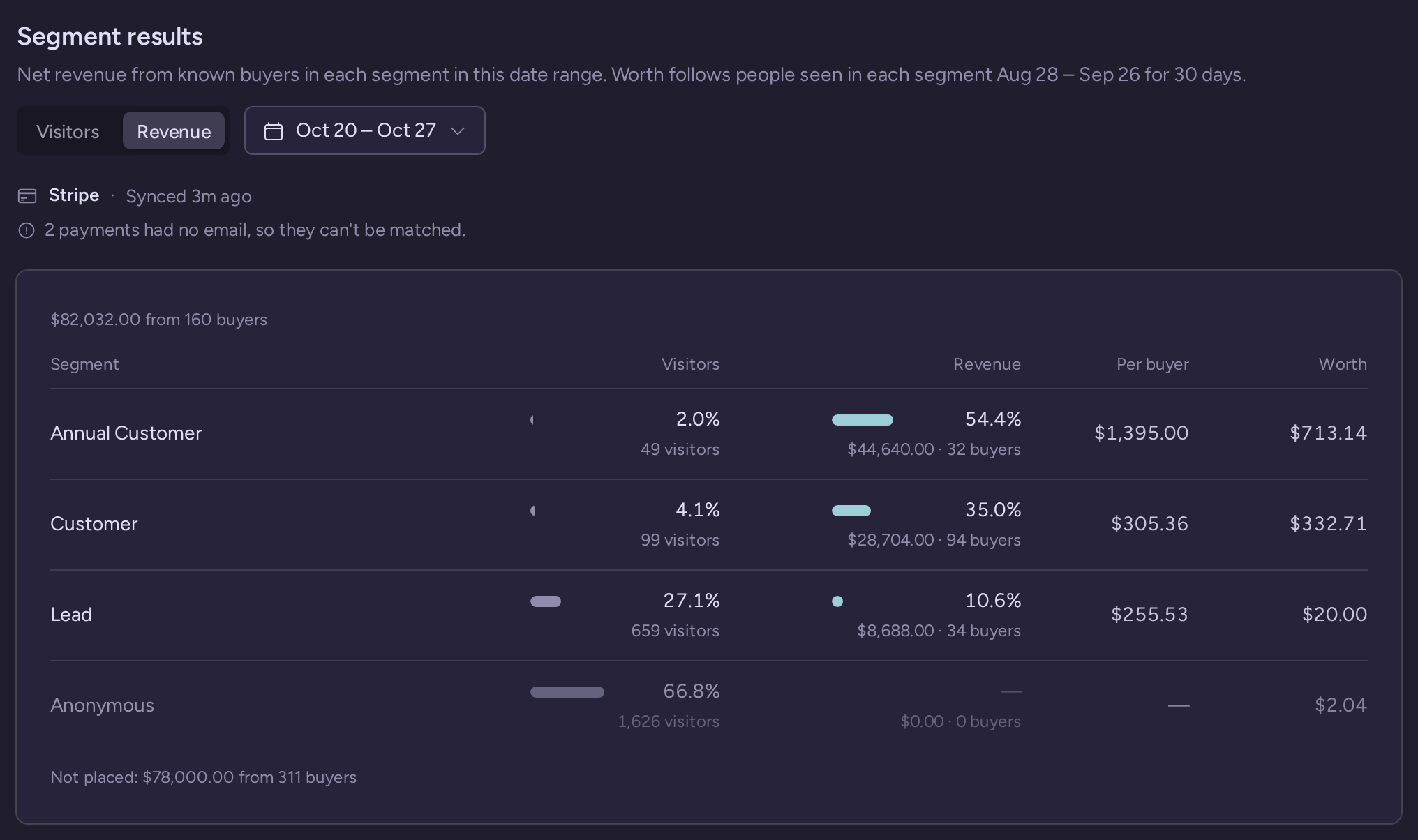Open the Oct 20 – Oct 27 date range dropdown
This screenshot has width=1418, height=840.
point(364,130)
